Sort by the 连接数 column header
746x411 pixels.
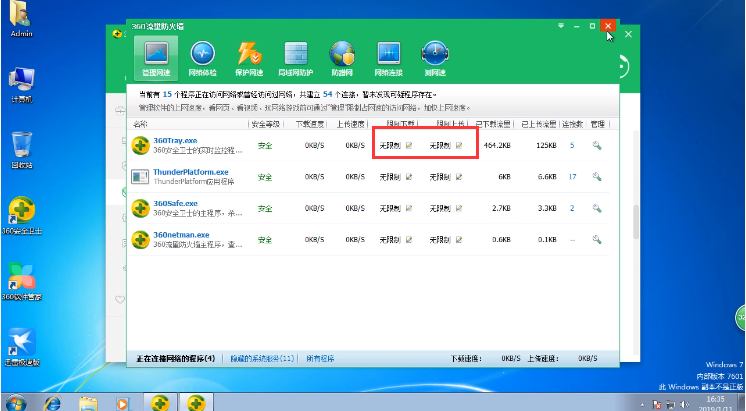(x=572, y=124)
